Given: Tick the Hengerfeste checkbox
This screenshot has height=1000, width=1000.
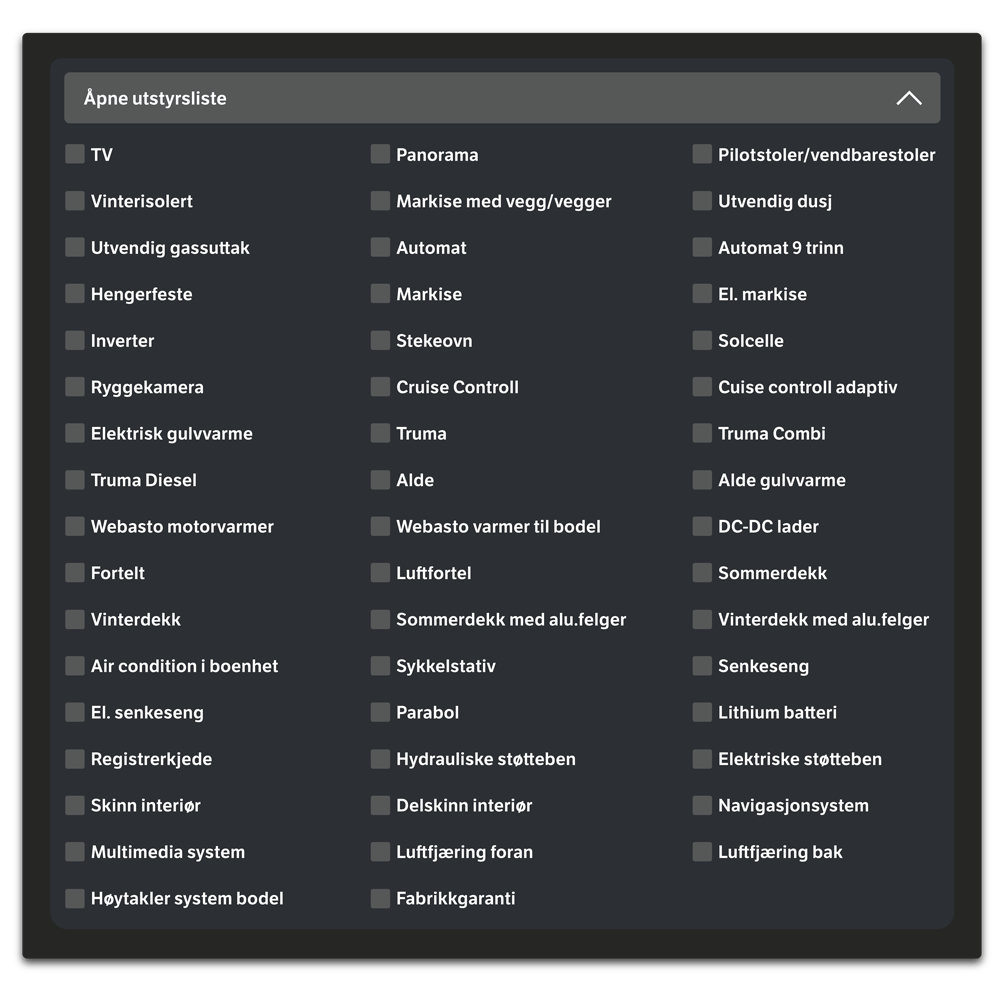Looking at the screenshot, I should tap(75, 293).
